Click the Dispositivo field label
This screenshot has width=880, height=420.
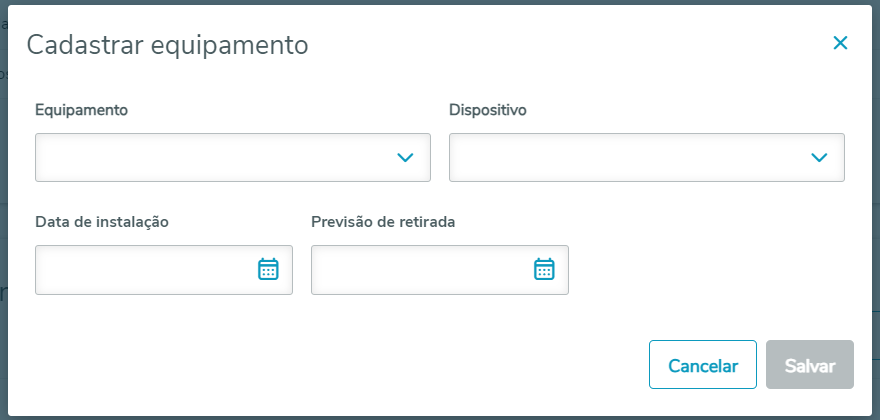coord(488,109)
